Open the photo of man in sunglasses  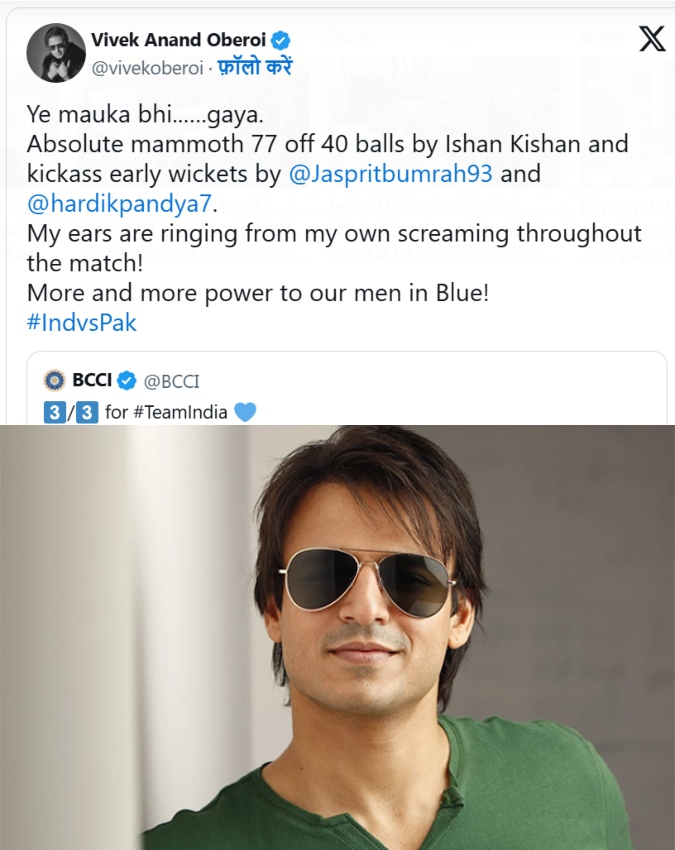coord(337,638)
